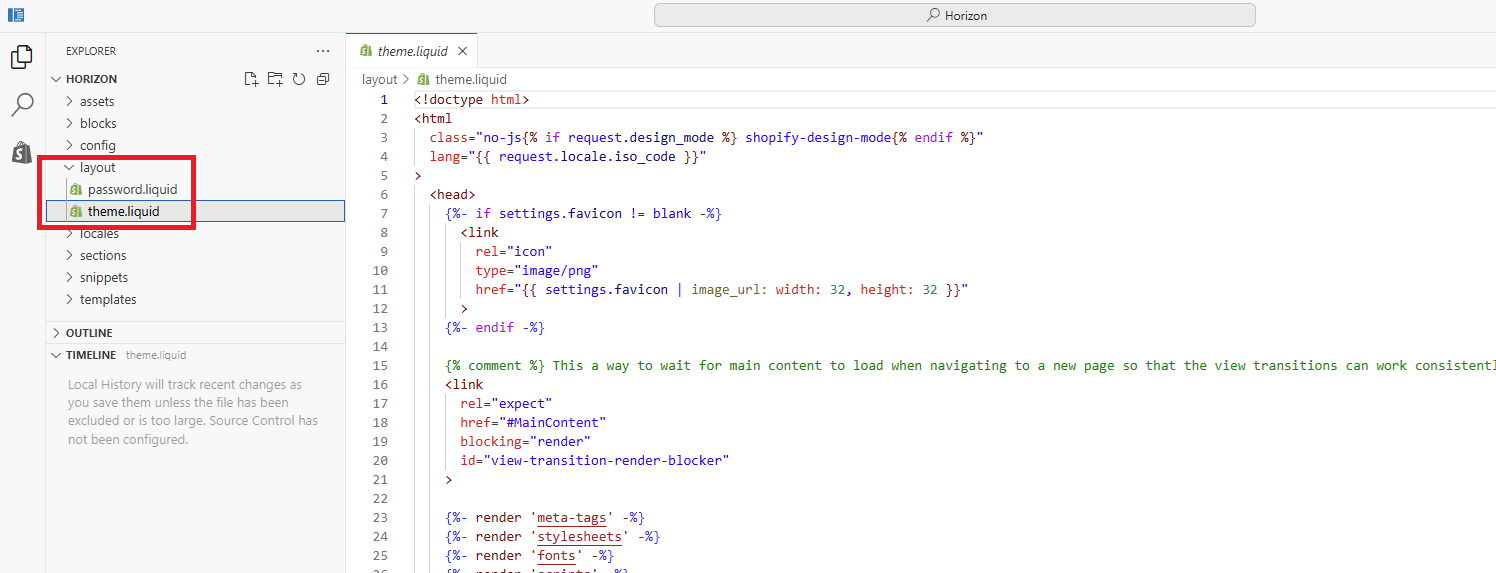Expand the blocks folder
Screen dimensions: 1496x573
[70, 123]
